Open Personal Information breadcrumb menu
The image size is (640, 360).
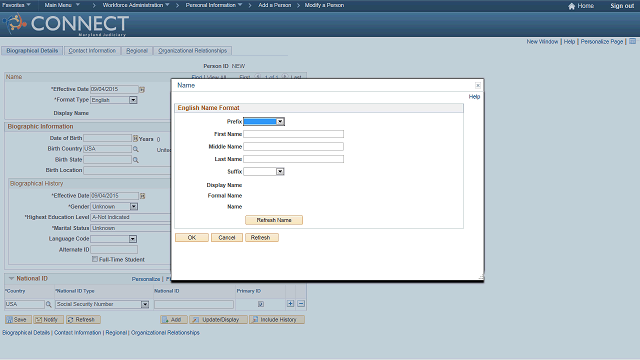214,5
